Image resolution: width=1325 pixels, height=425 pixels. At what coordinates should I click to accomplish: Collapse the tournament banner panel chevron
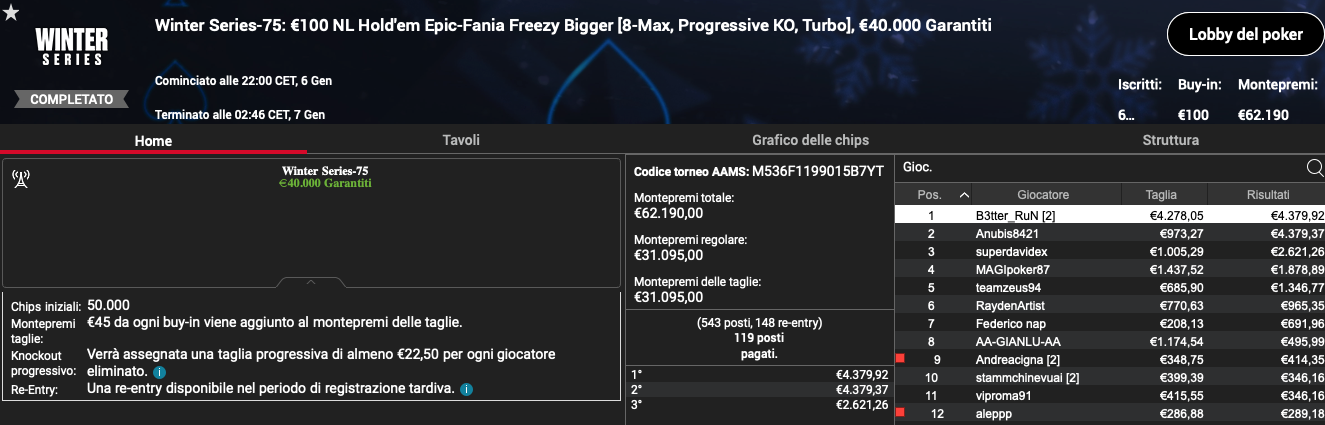click(311, 282)
